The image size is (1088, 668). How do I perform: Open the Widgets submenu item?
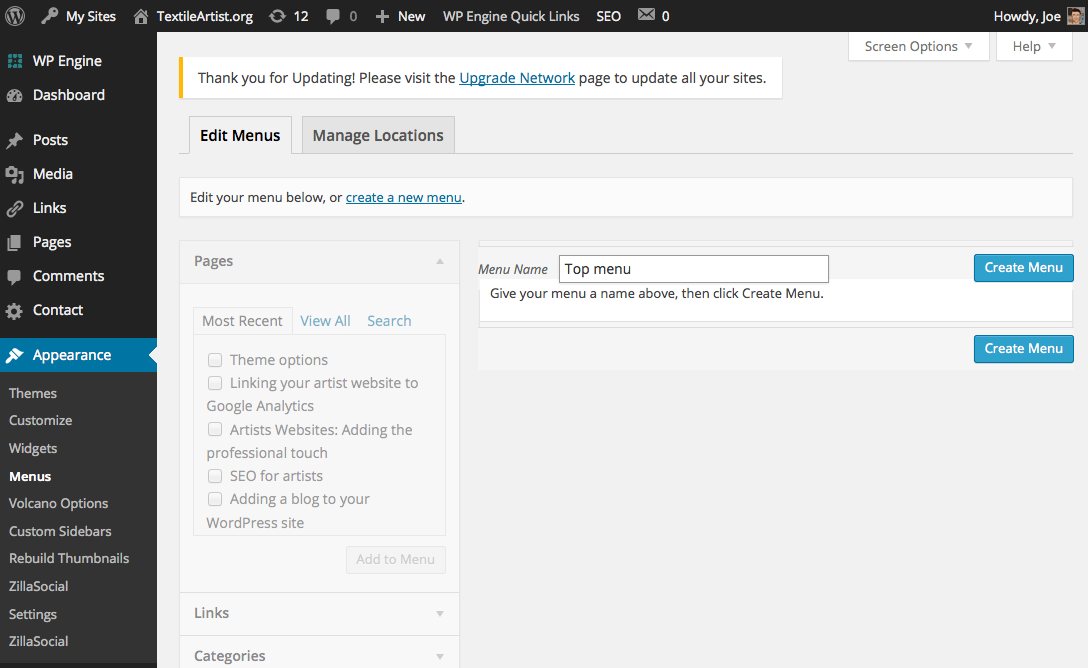point(33,449)
